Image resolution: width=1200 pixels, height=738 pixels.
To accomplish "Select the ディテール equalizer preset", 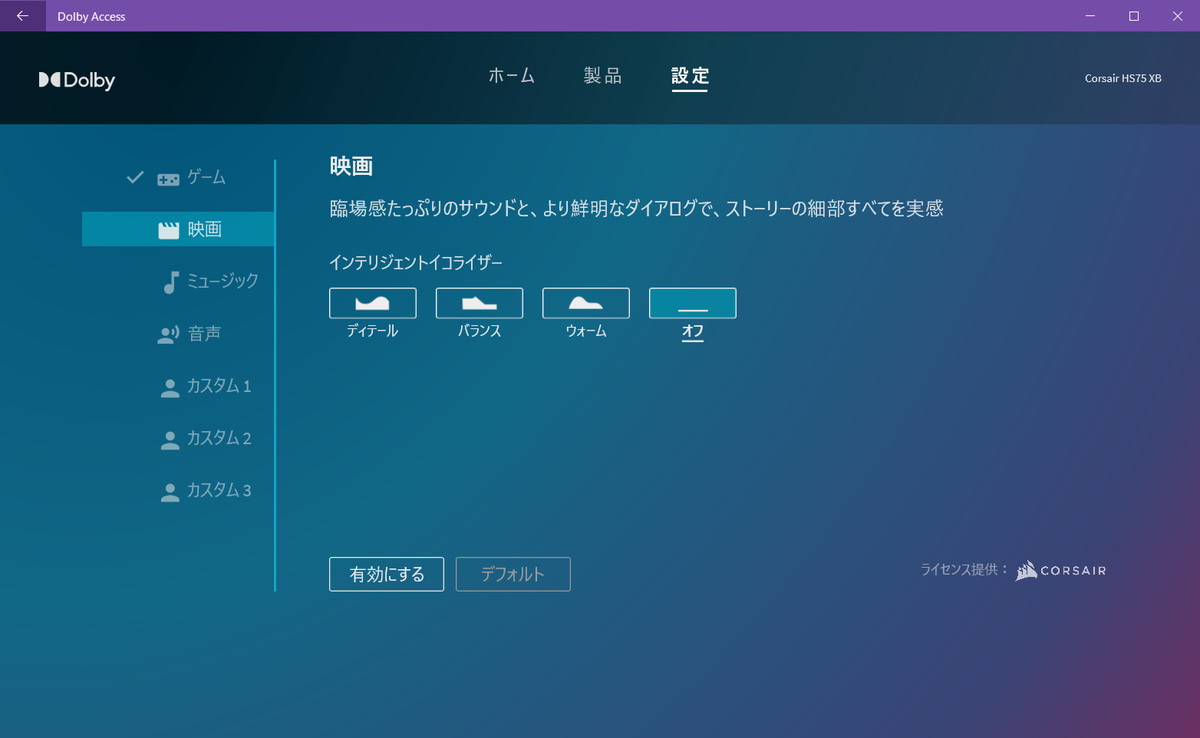I will tap(372, 303).
